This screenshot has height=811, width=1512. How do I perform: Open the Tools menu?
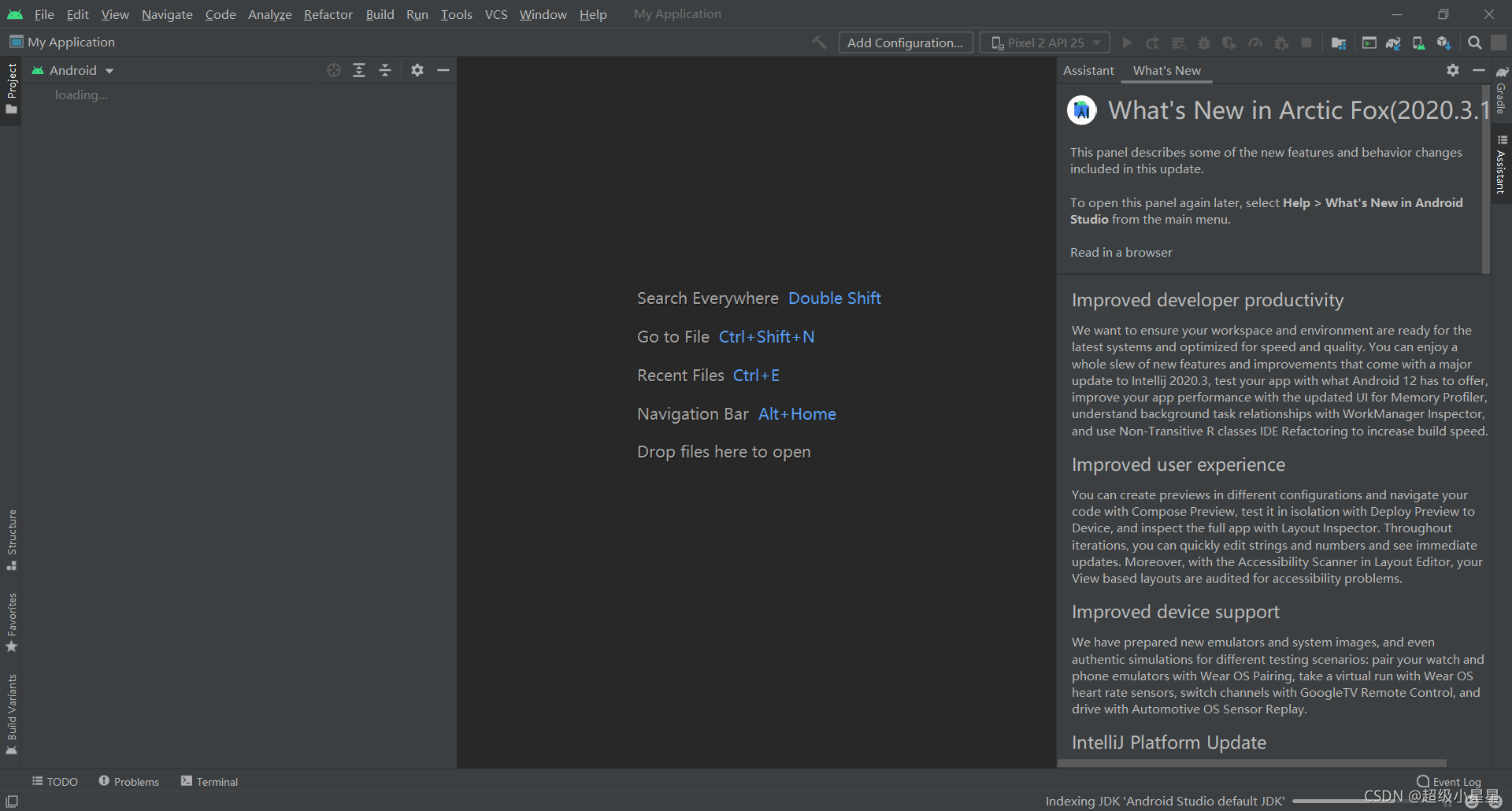tap(456, 14)
